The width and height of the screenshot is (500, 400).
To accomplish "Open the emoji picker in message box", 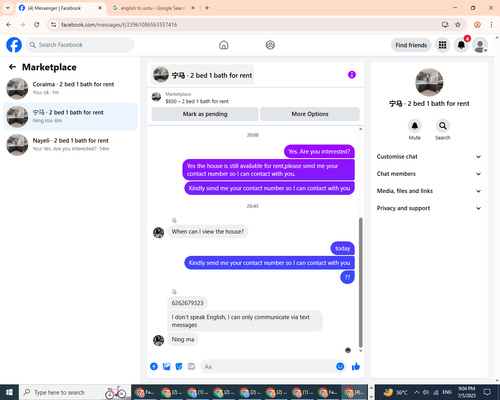I will pos(340,366).
